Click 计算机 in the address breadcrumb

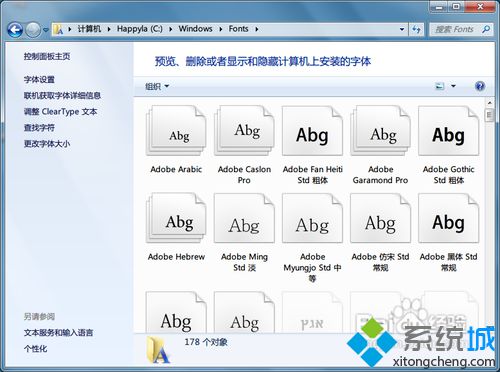[89, 29]
